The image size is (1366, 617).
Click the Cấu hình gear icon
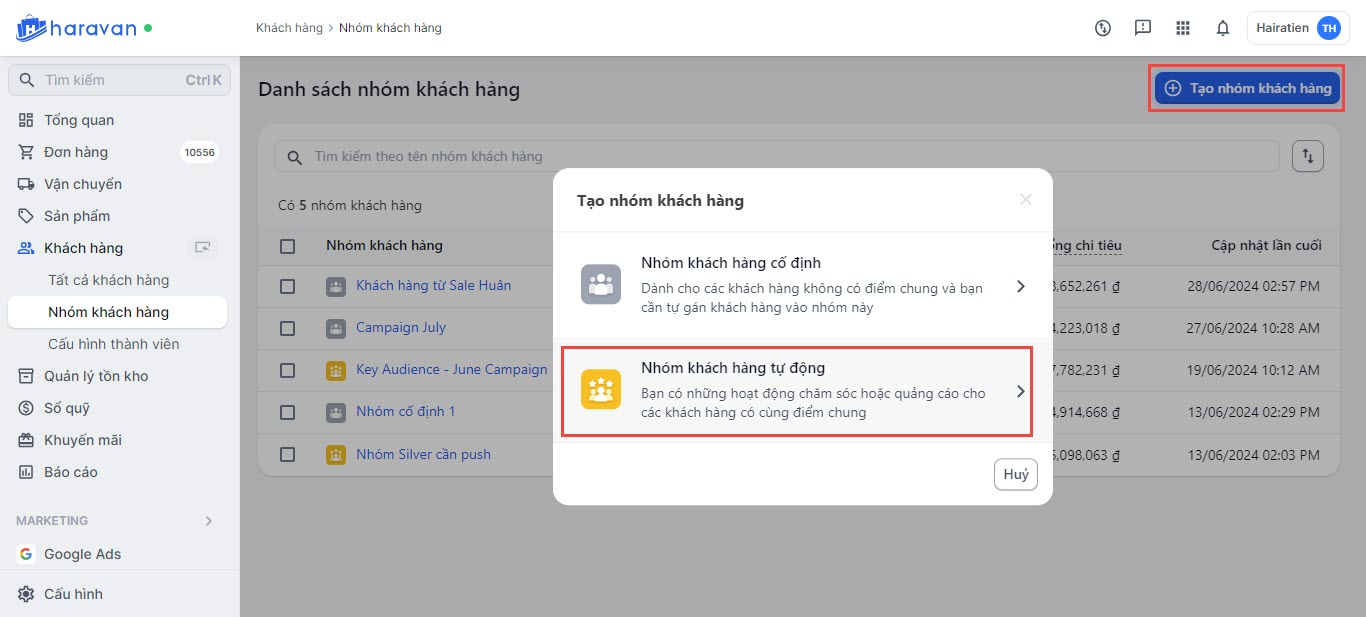point(26,594)
